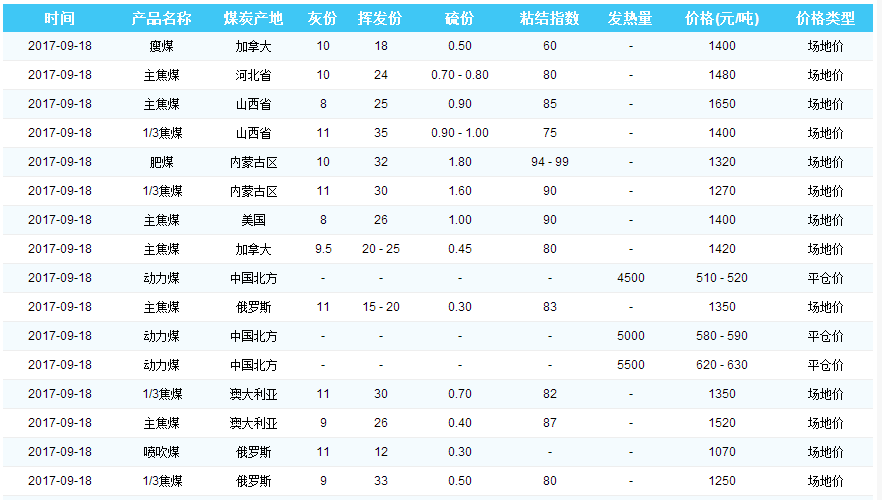Click the 粘结指数 column header

click(550, 19)
